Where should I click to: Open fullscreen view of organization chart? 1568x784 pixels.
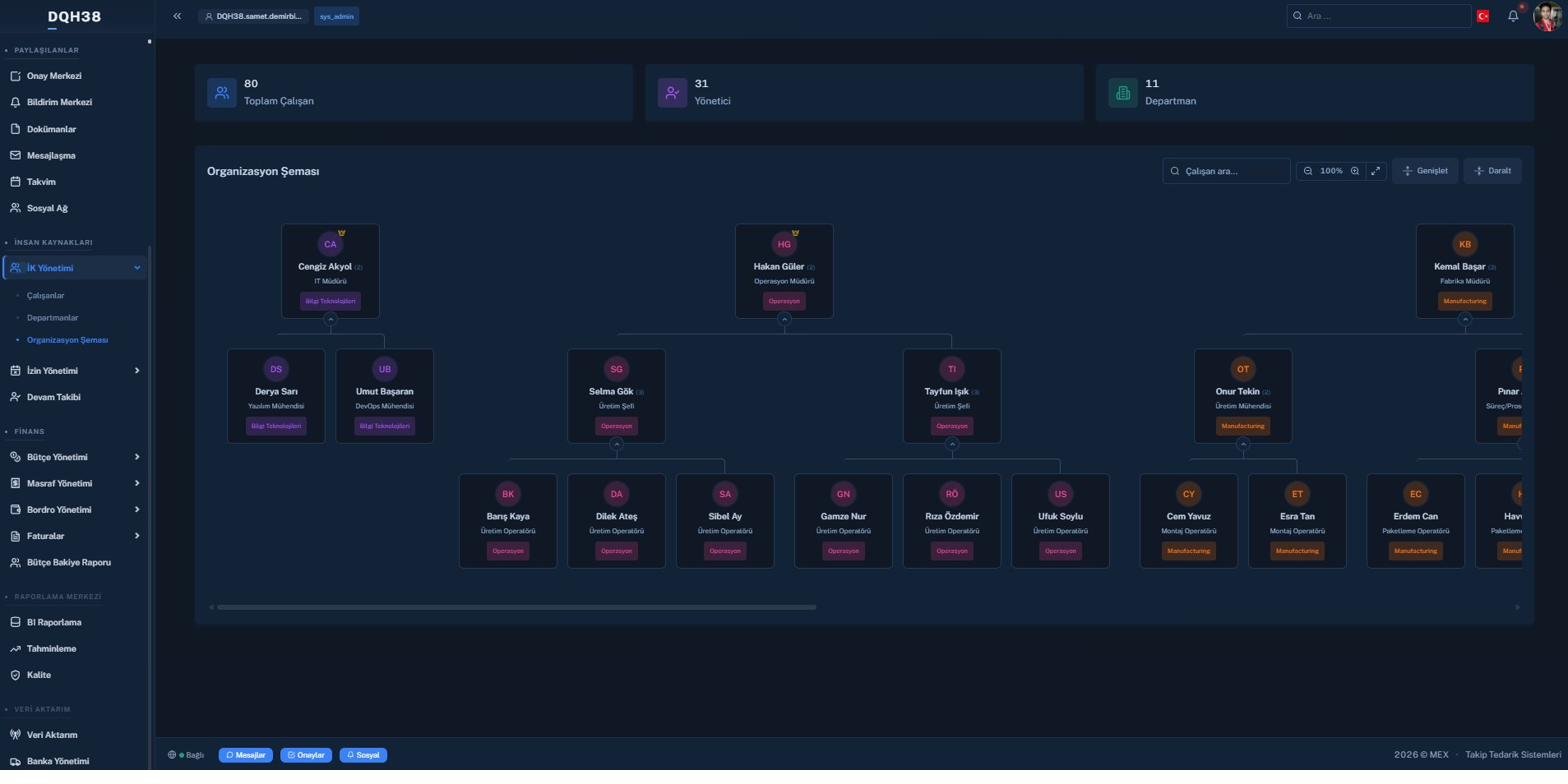tap(1376, 171)
